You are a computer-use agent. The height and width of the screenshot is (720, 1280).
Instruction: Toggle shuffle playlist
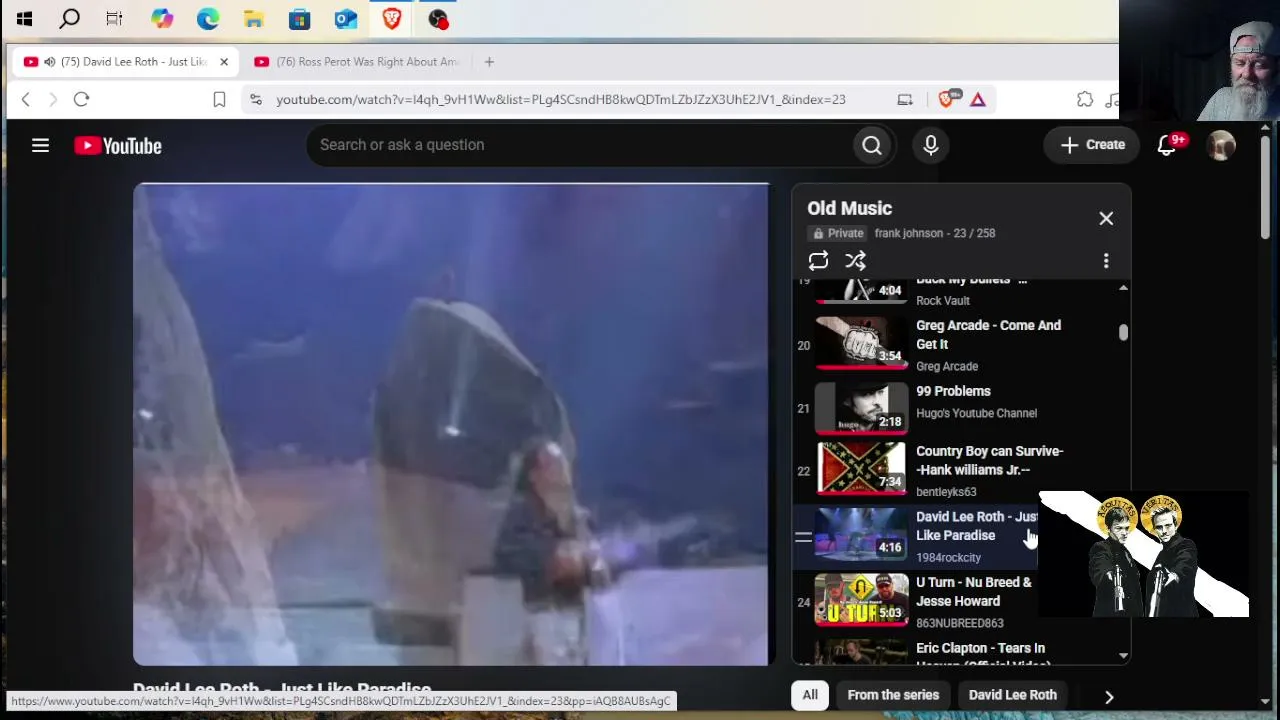click(x=855, y=261)
